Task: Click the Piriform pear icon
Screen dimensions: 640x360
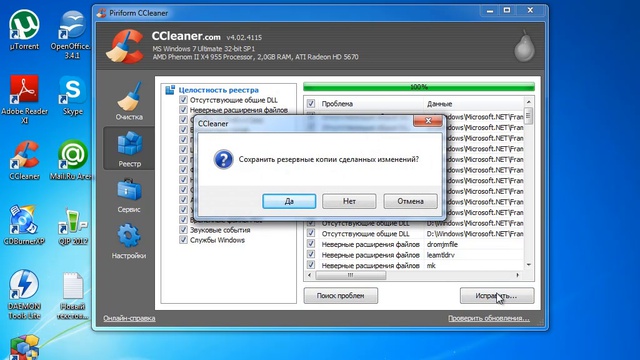Action: 524,46
